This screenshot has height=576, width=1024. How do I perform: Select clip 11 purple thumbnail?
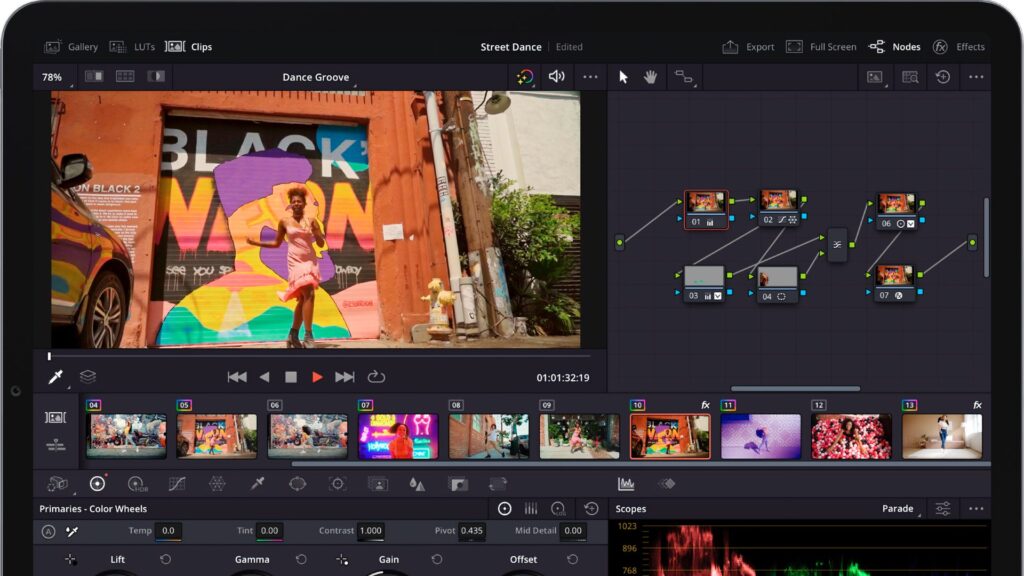760,436
